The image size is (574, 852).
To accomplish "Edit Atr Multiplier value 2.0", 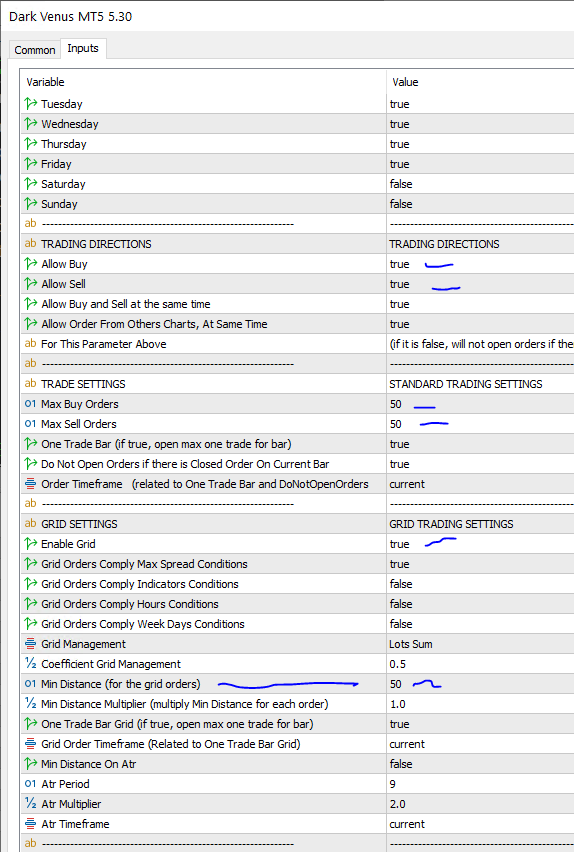I will click(x=398, y=804).
